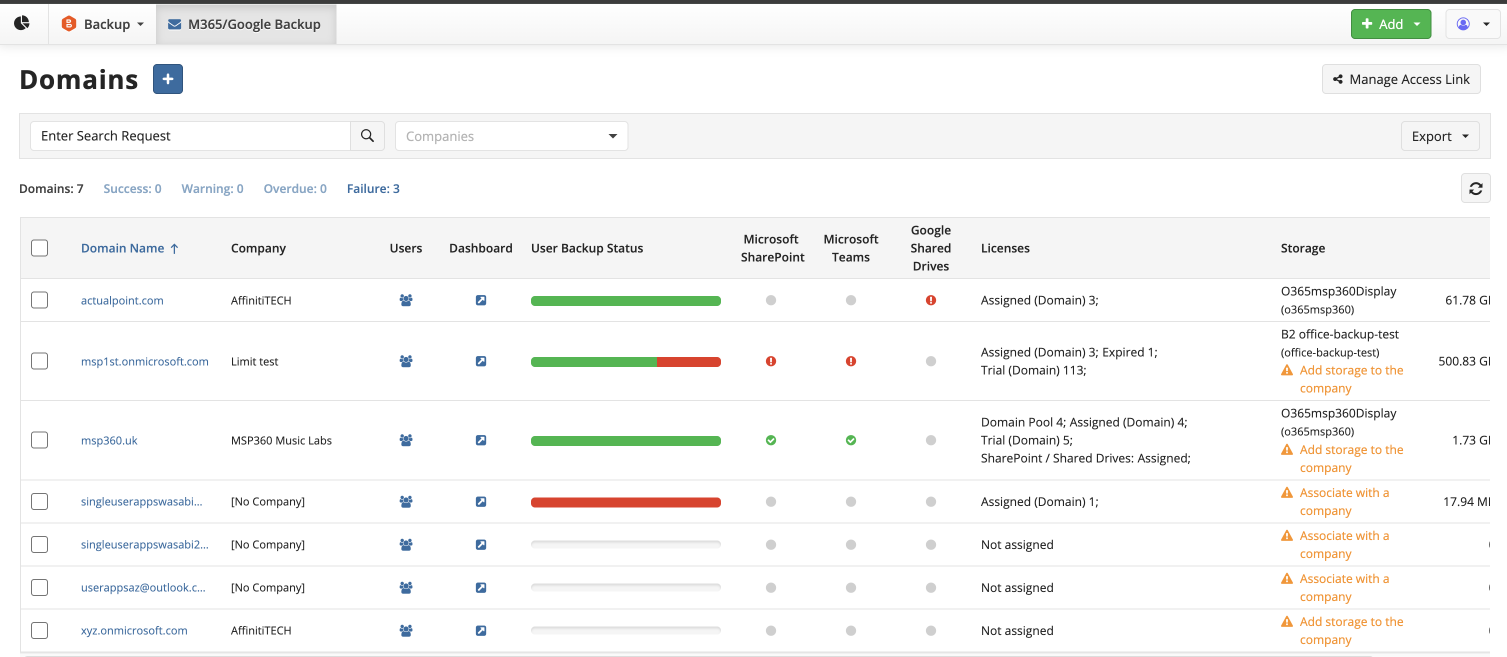Expand the Export options dropdown
Image resolution: width=1507 pixels, height=657 pixels.
click(x=1440, y=135)
